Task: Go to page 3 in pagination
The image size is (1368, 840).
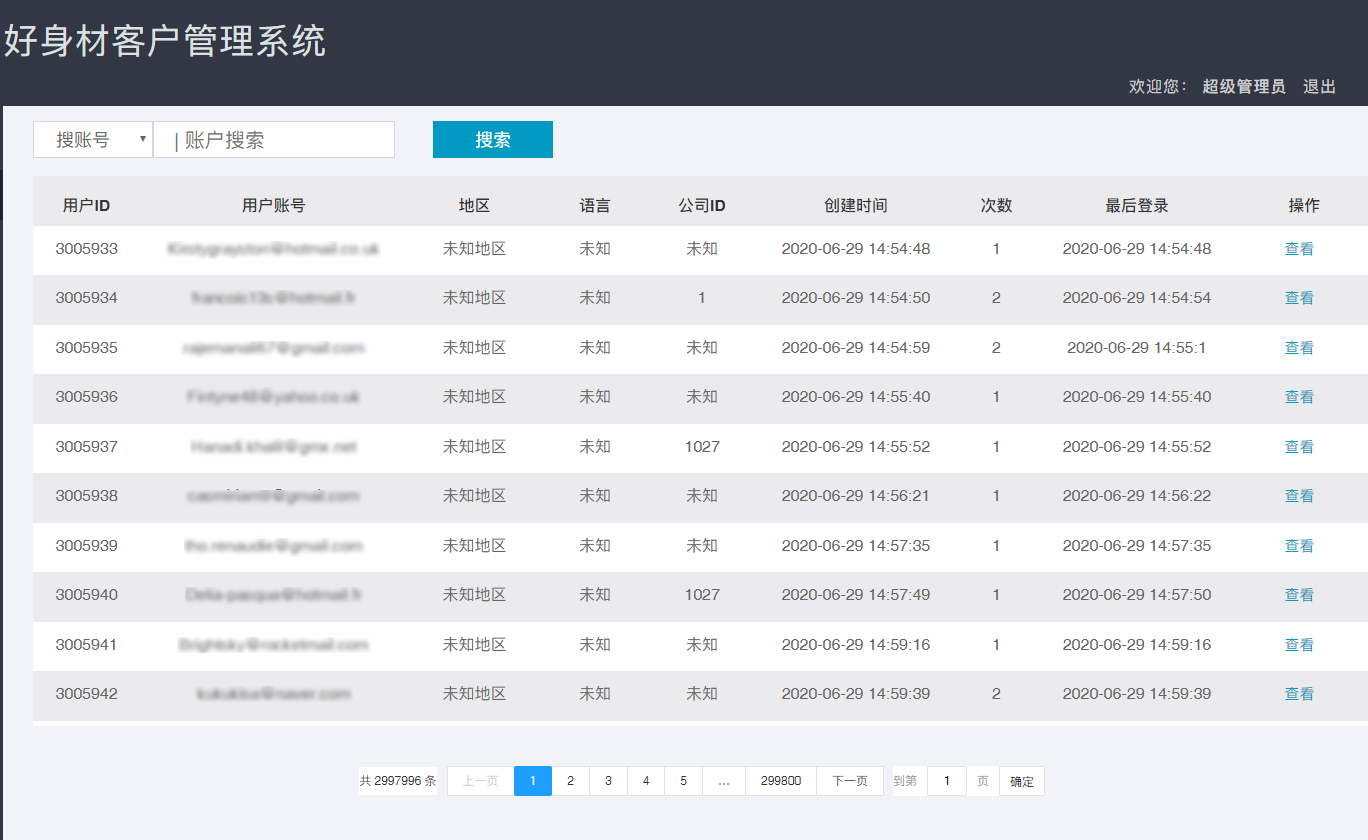Action: click(x=608, y=781)
